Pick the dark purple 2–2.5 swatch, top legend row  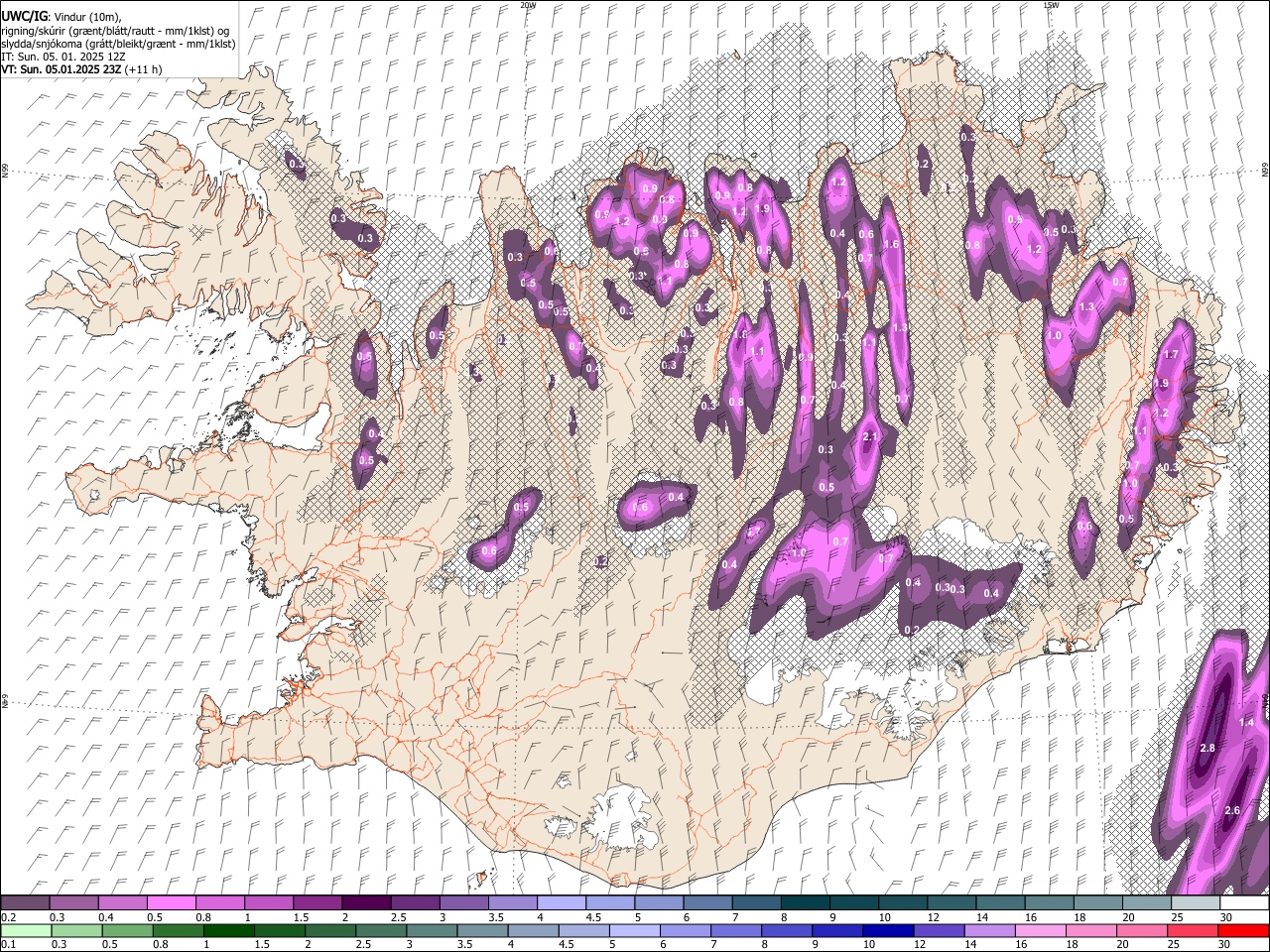(366, 903)
